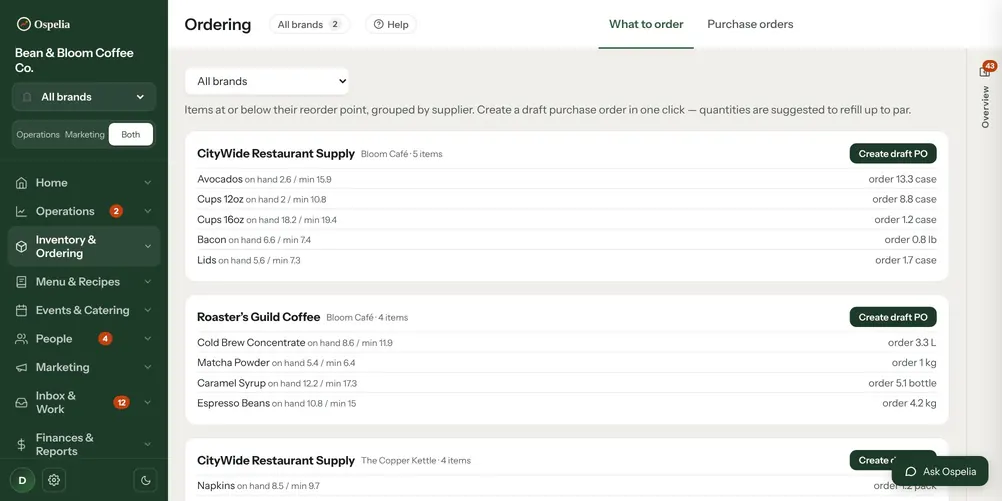
Task: Create draft PO for Roaster's Guild Coffee
Action: coord(893,318)
